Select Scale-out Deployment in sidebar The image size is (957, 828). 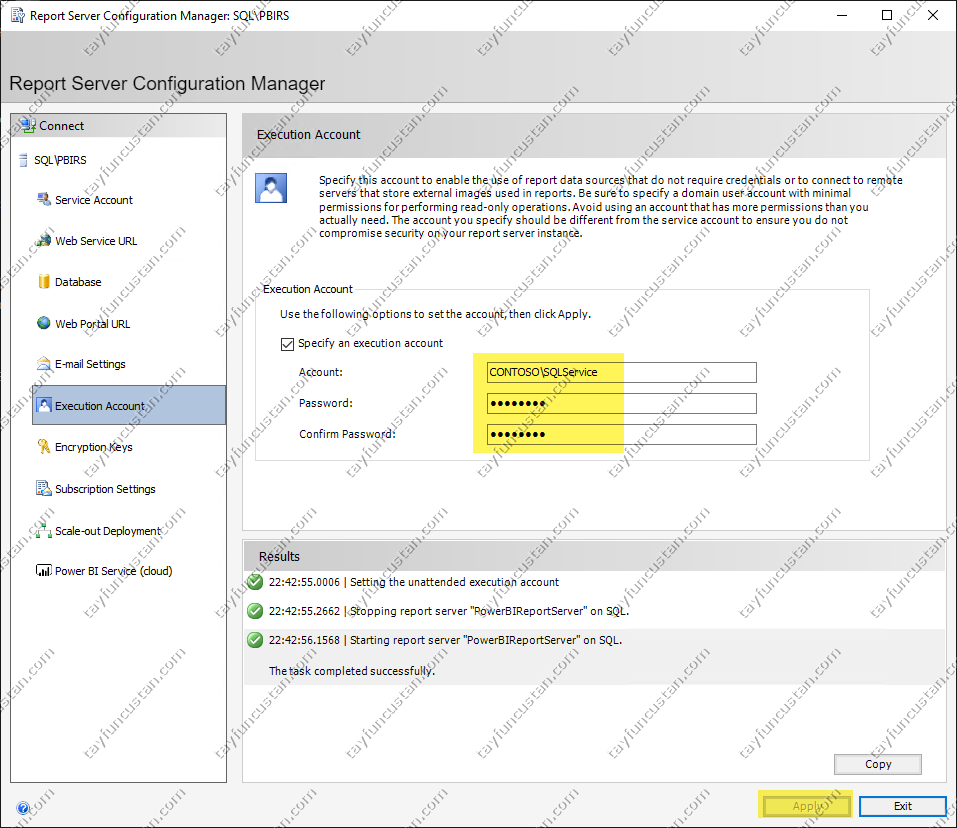[107, 531]
